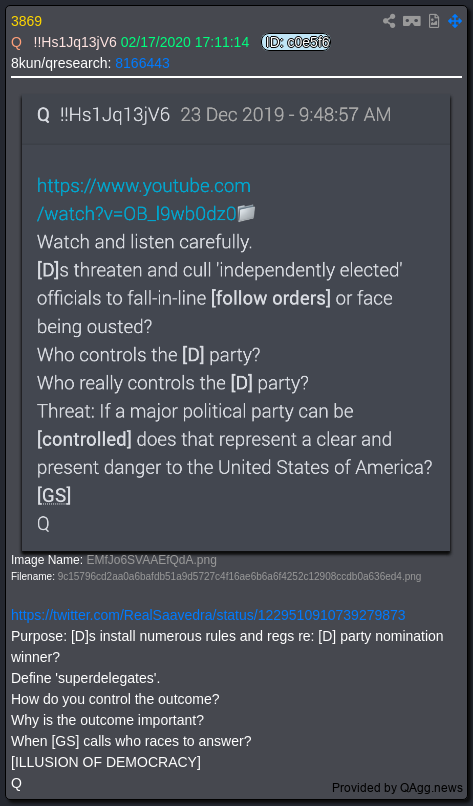The image size is (473, 806).
Task: Click the underlined [GS] abbreviation in image
Action: pos(54,496)
